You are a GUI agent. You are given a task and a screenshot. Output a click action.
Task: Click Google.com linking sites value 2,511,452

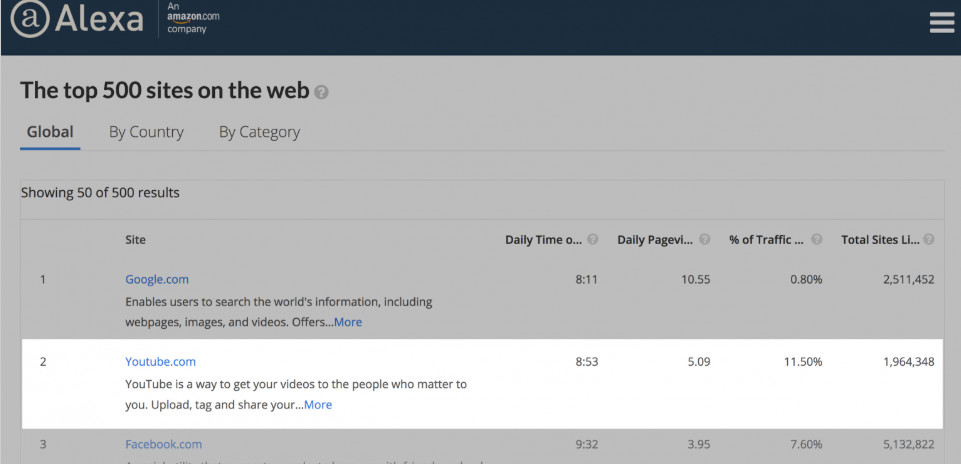click(x=909, y=280)
